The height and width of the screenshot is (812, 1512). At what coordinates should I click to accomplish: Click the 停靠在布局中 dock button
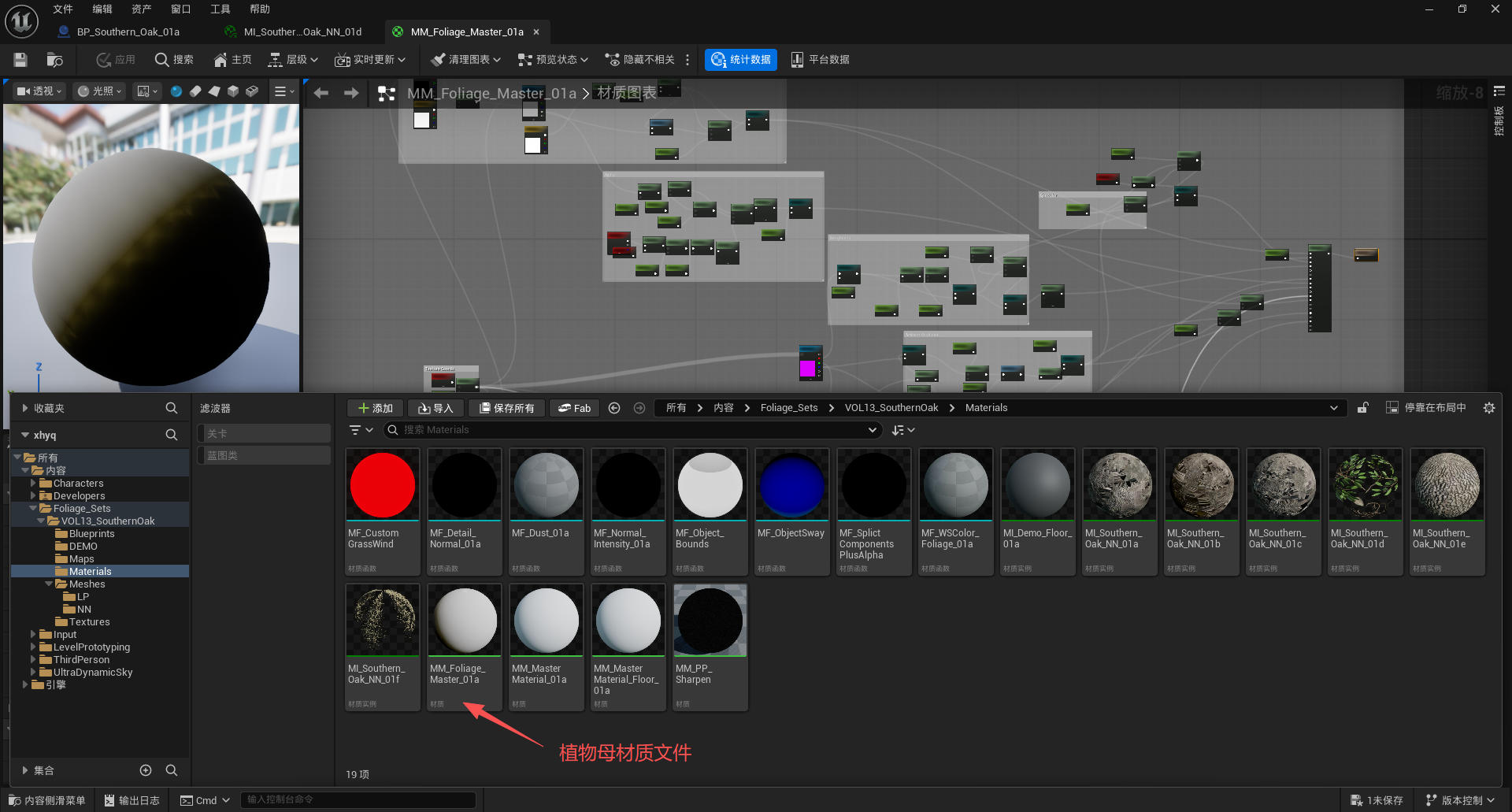[1426, 408]
